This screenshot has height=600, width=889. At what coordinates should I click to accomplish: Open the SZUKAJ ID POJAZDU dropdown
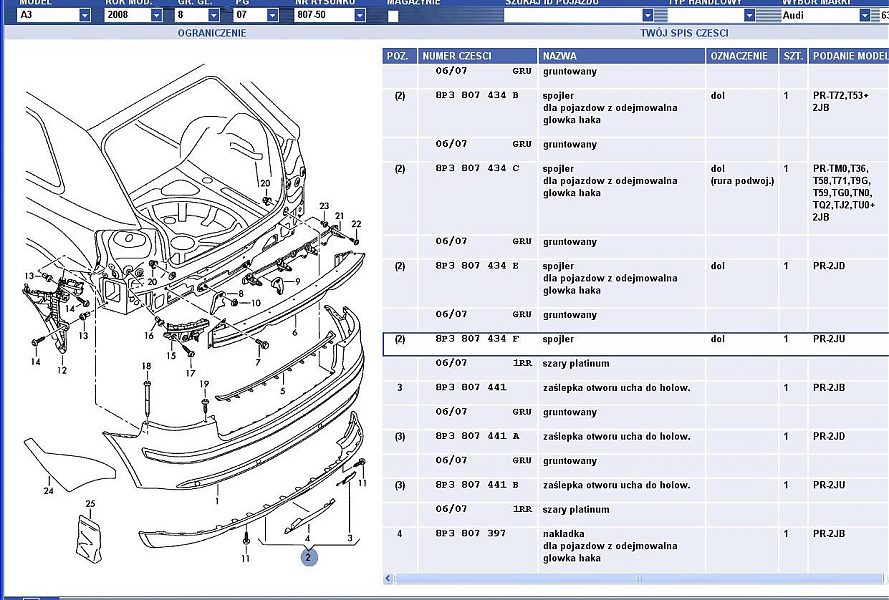(647, 15)
